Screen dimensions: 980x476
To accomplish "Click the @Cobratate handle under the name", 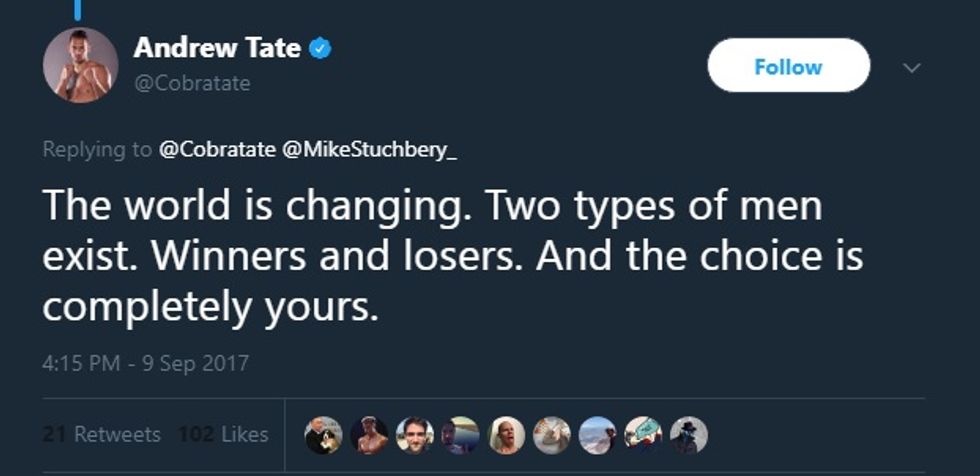I will [191, 84].
